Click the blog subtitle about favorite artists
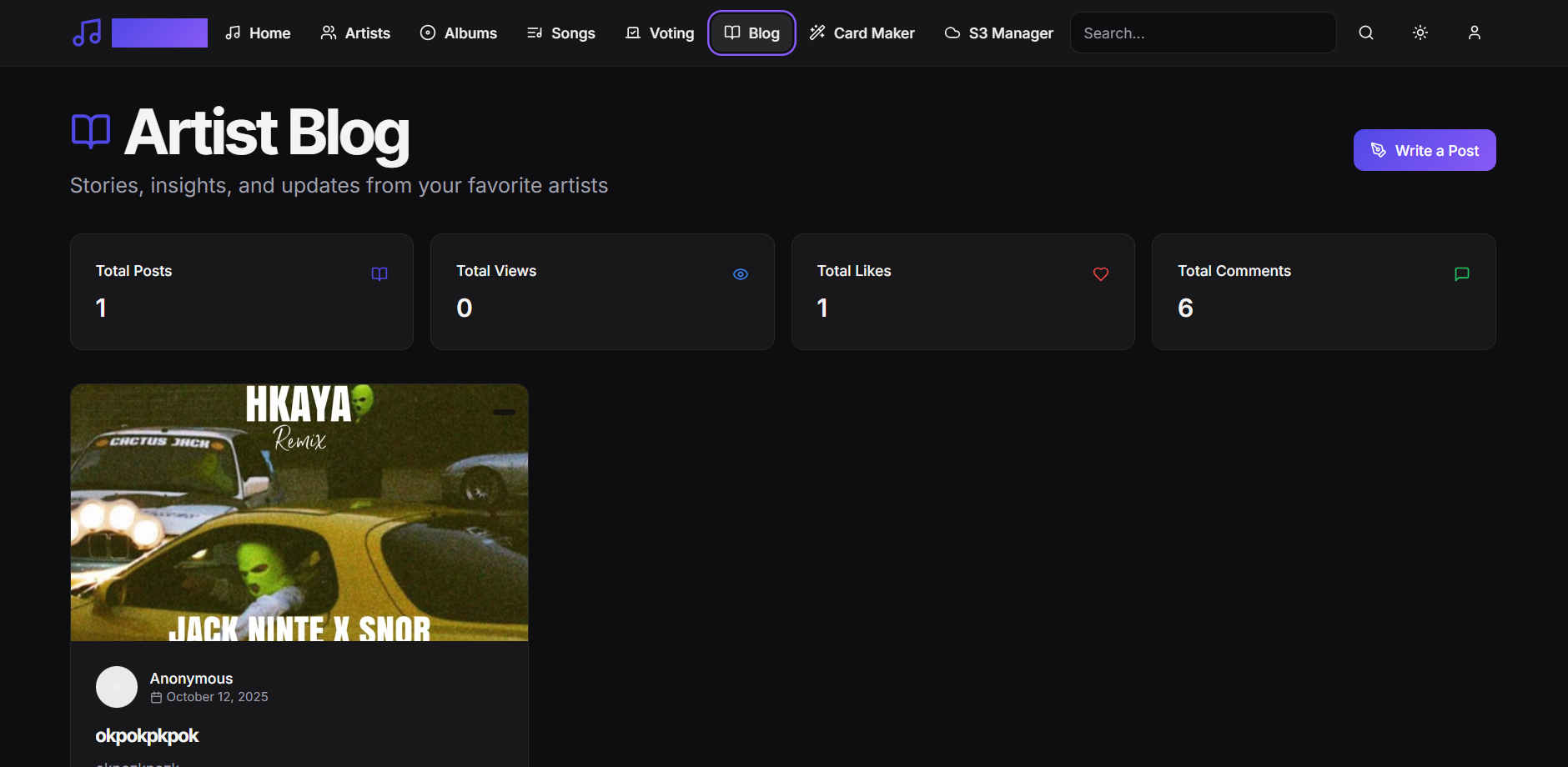This screenshot has height=767, width=1568. (339, 185)
